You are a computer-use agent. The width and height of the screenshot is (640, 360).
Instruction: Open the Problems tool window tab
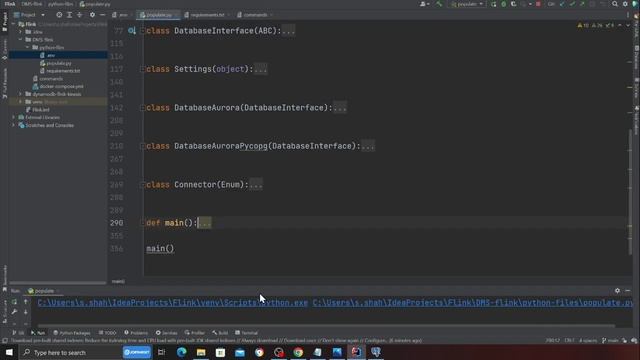136,333
